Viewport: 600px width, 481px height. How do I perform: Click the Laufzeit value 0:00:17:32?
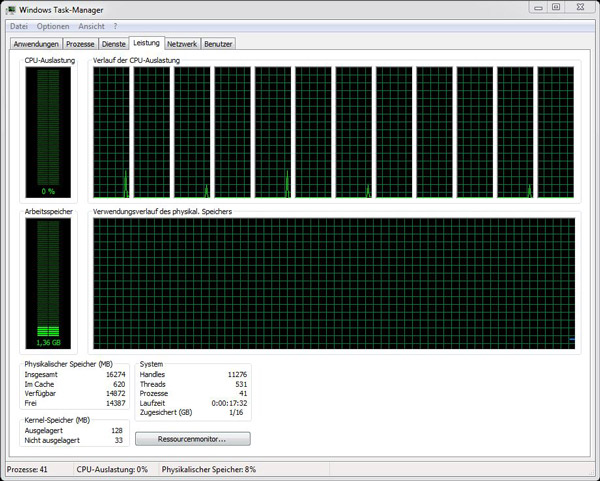(229, 403)
